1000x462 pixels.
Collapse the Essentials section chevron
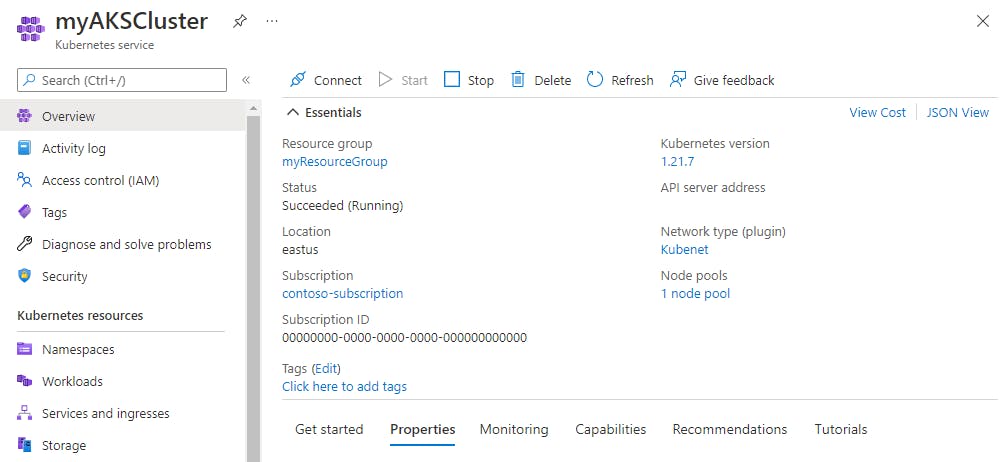(293, 112)
